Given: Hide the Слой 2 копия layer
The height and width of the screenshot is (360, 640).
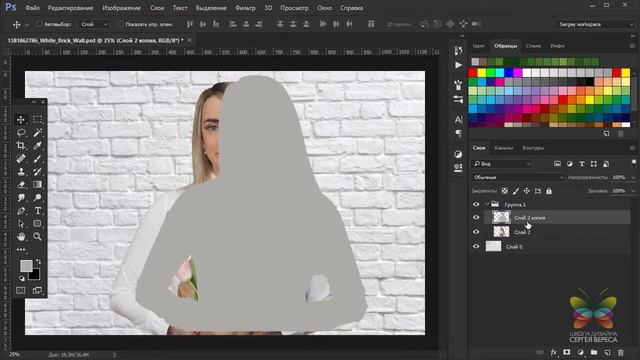Looking at the screenshot, I should (x=476, y=218).
